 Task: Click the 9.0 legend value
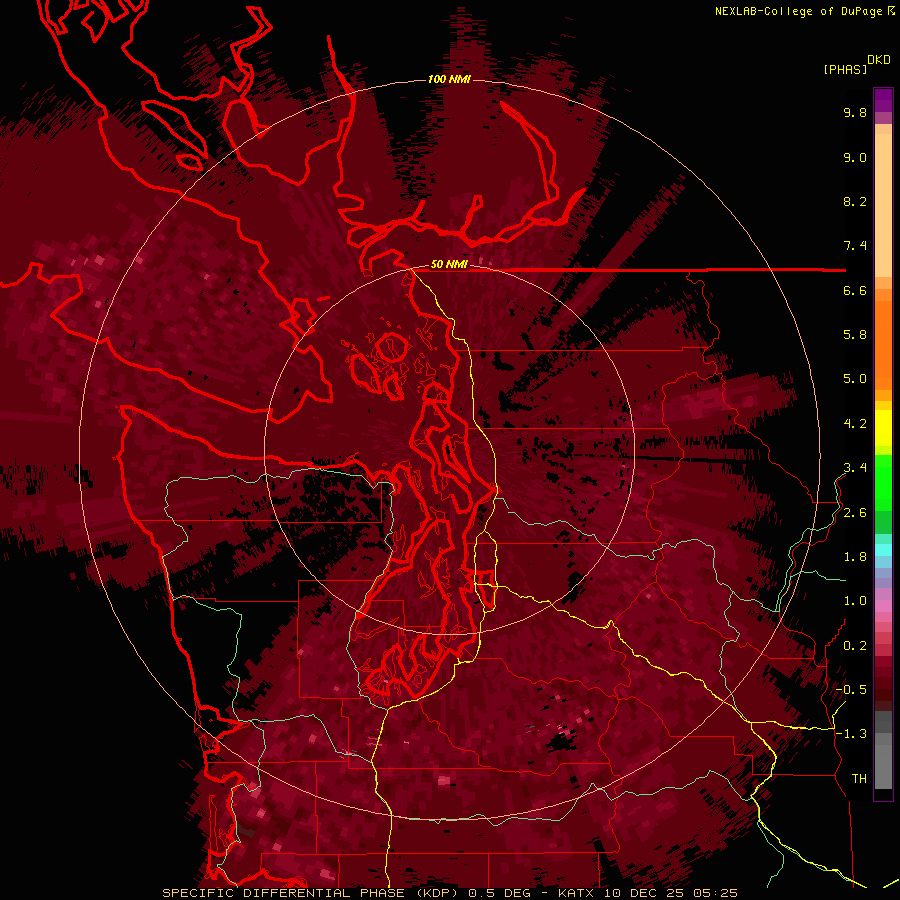click(x=855, y=157)
